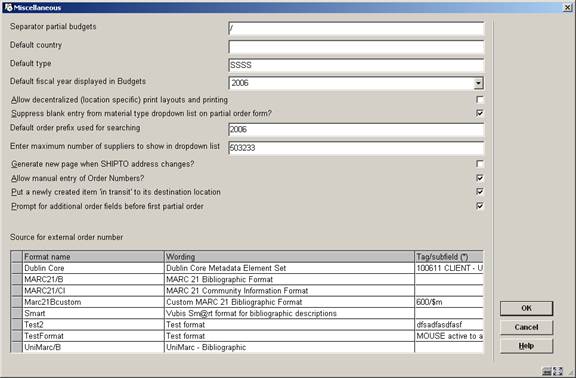
Task: Click the MARC 21 Bibliographic Format wording cell
Action: [289, 279]
